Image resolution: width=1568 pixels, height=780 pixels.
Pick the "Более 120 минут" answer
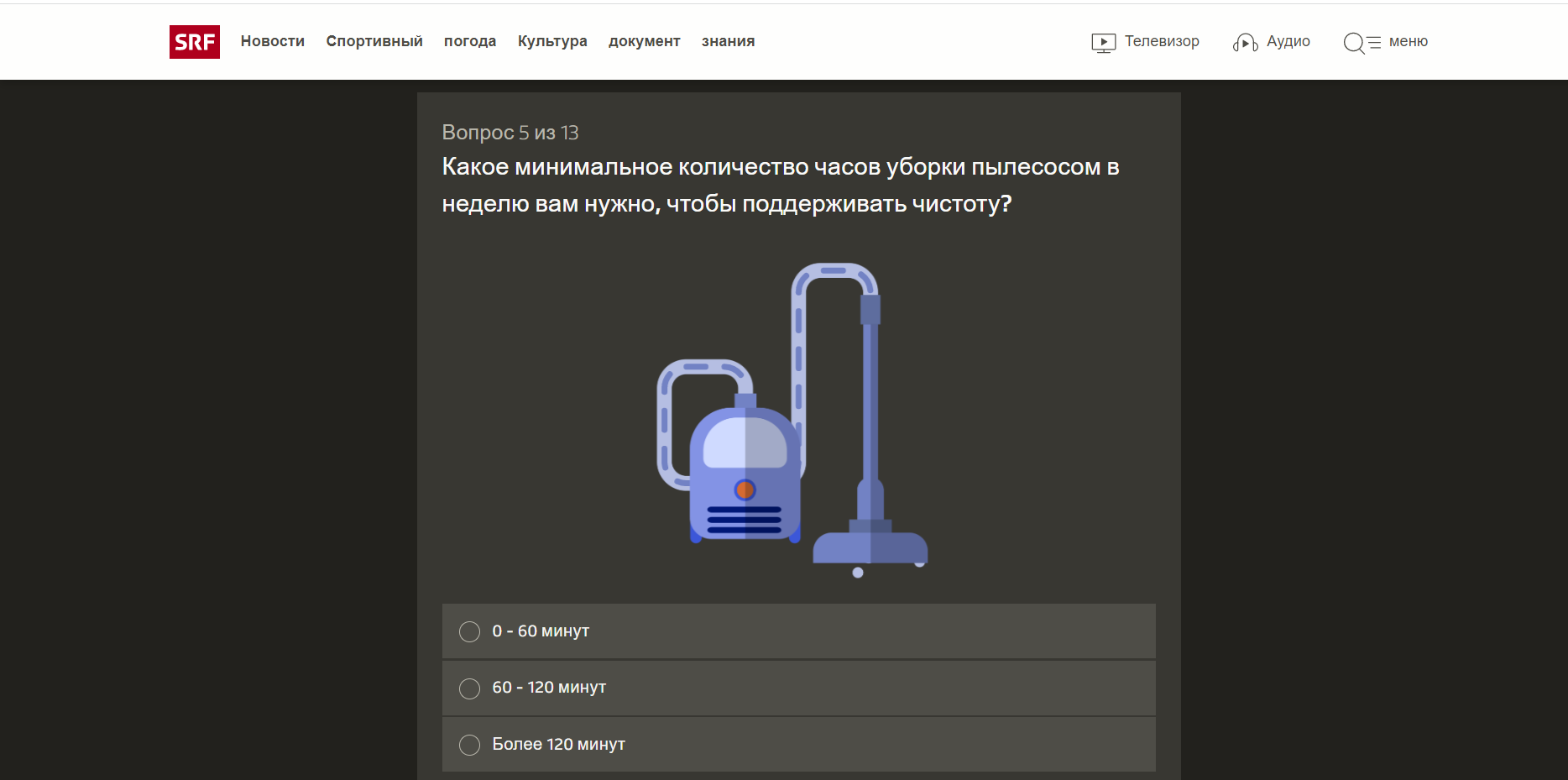pos(470,745)
